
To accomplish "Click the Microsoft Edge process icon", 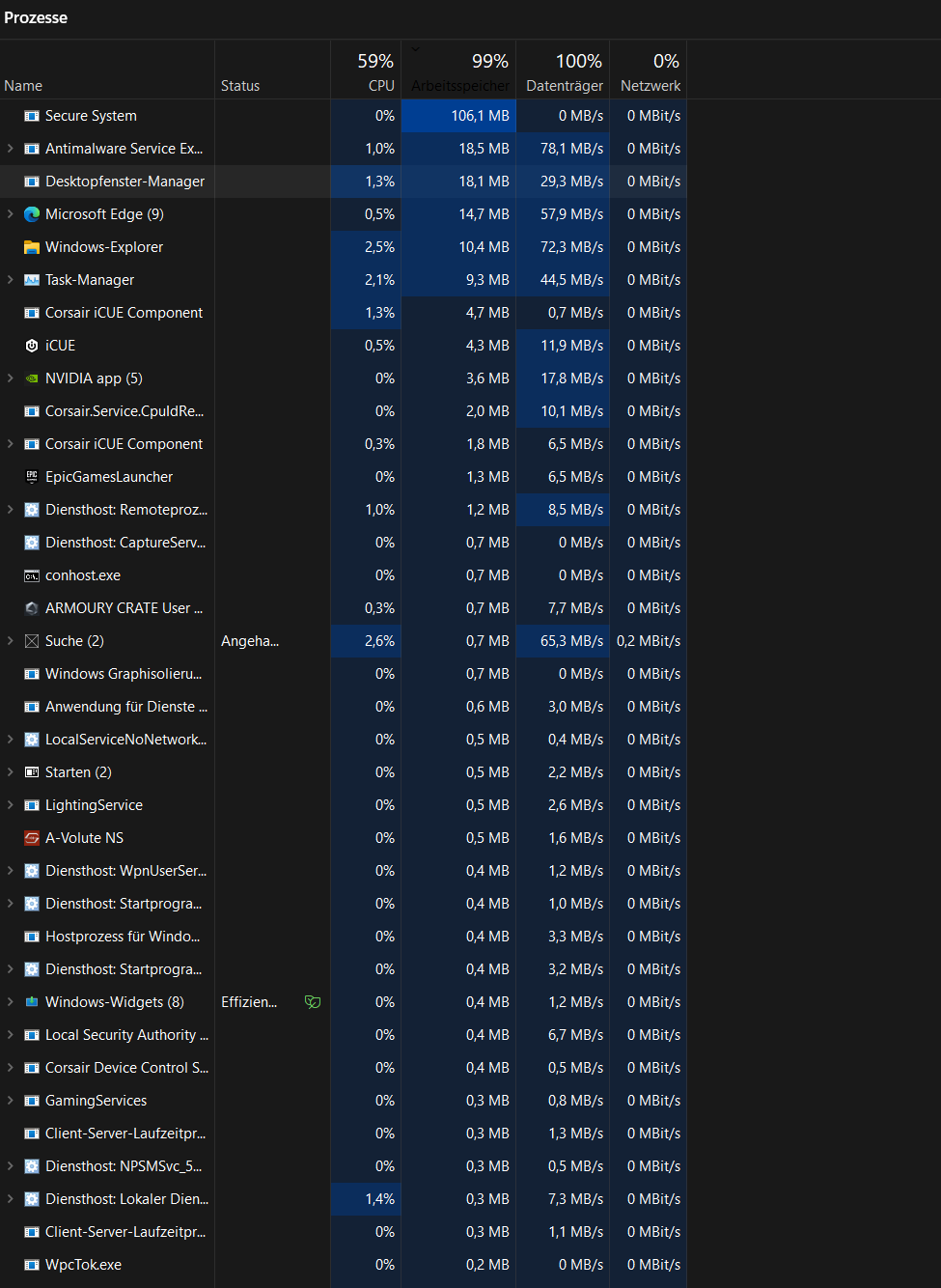I will pyautogui.click(x=32, y=214).
